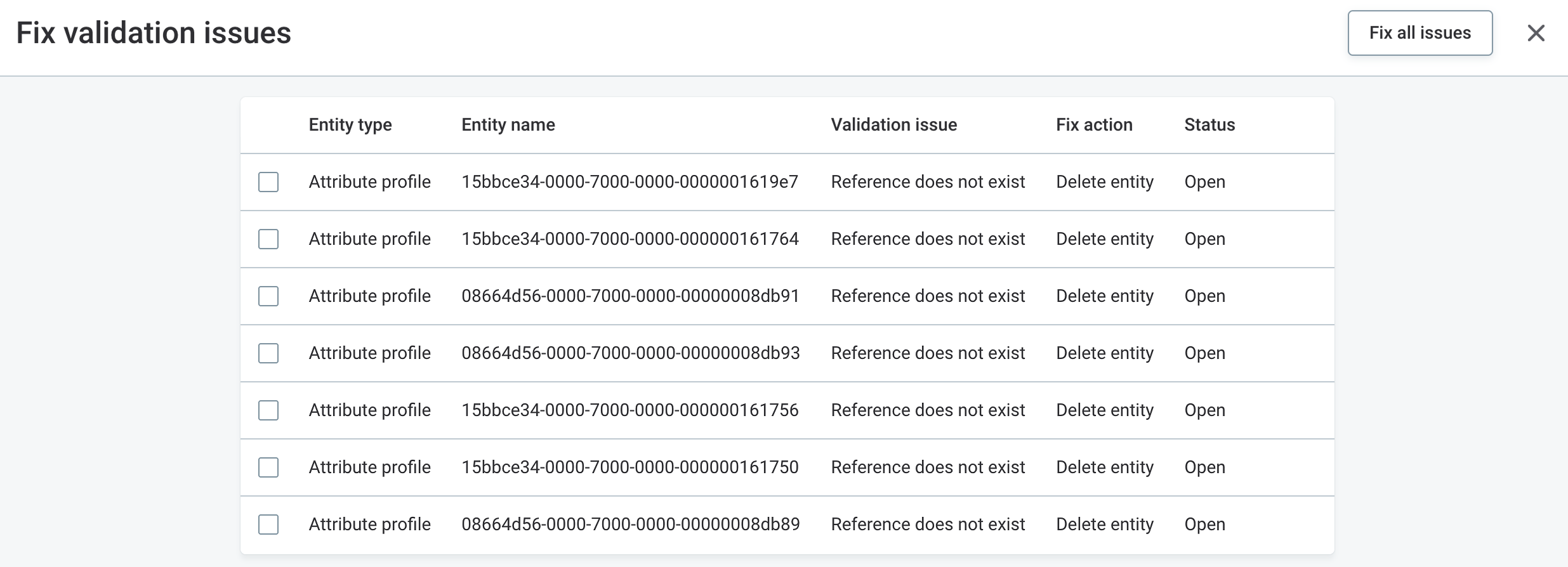The image size is (1568, 567).
Task: Click the Entity type column header
Action: point(350,125)
